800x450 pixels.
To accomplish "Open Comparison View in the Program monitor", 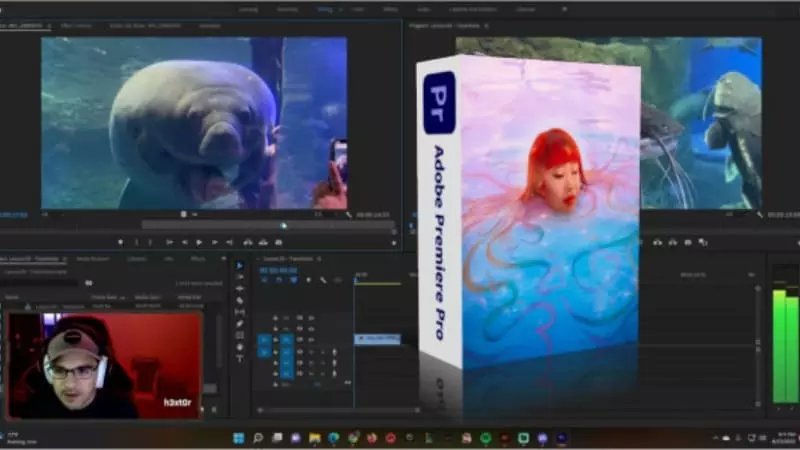I will point(703,243).
